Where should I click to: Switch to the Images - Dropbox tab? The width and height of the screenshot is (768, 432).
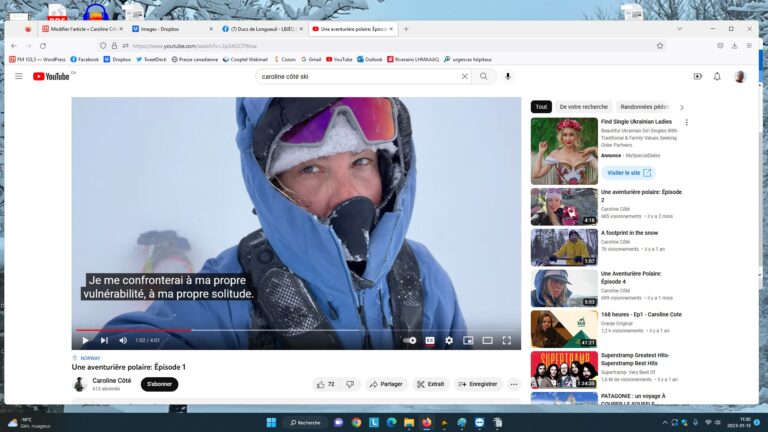[170, 29]
